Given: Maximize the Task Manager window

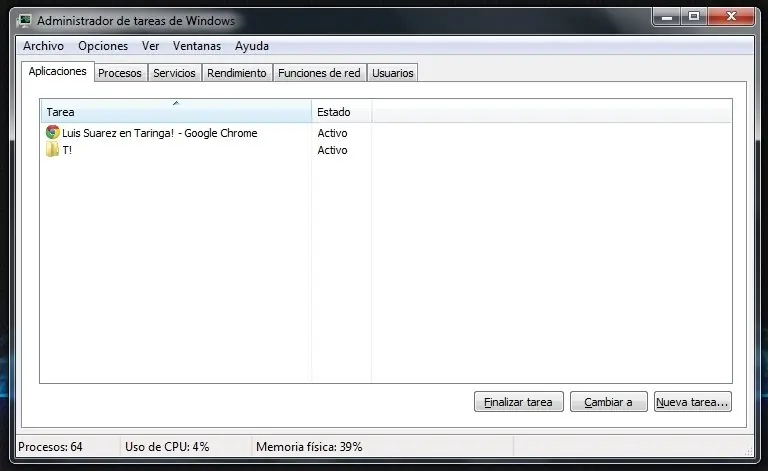Looking at the screenshot, I should [x=694, y=17].
